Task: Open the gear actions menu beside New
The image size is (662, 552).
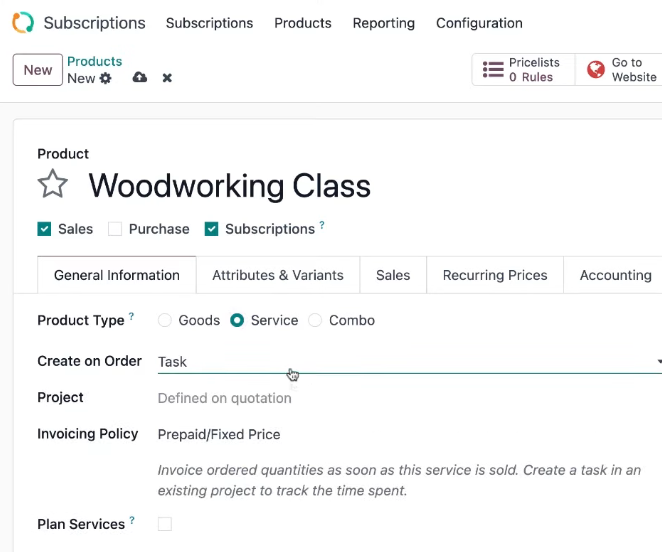Action: (105, 78)
